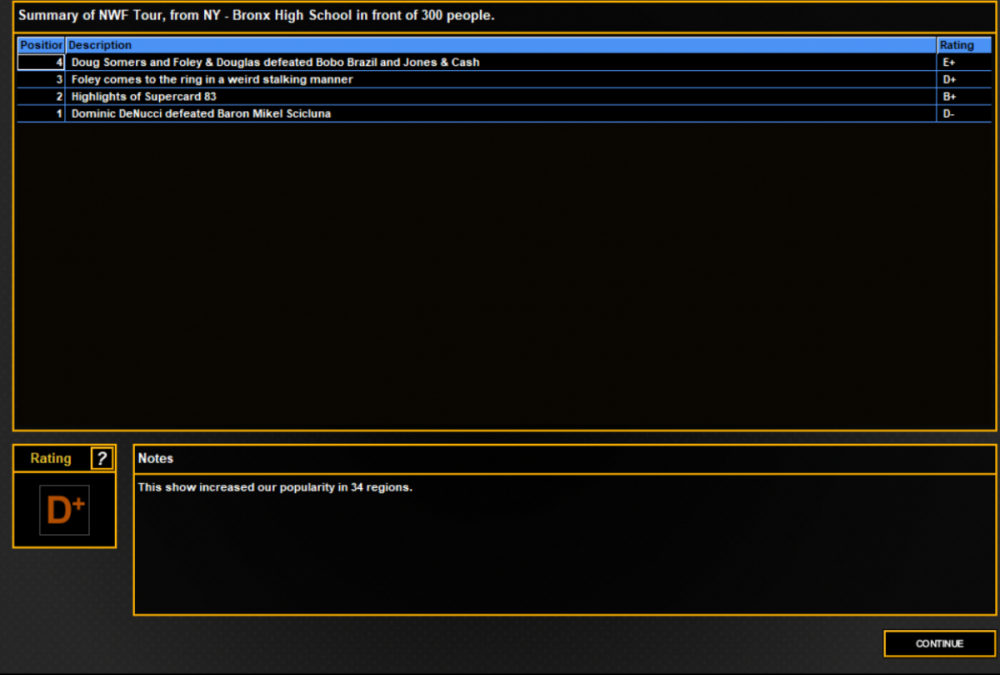Sort by the Position column header
The width and height of the screenshot is (1000, 675).
point(41,45)
